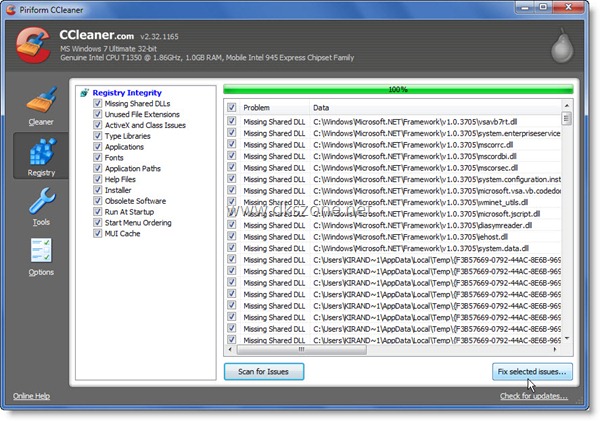Screen dimensions: 600x421
Task: Open the Tools wrench section
Action: 41,206
